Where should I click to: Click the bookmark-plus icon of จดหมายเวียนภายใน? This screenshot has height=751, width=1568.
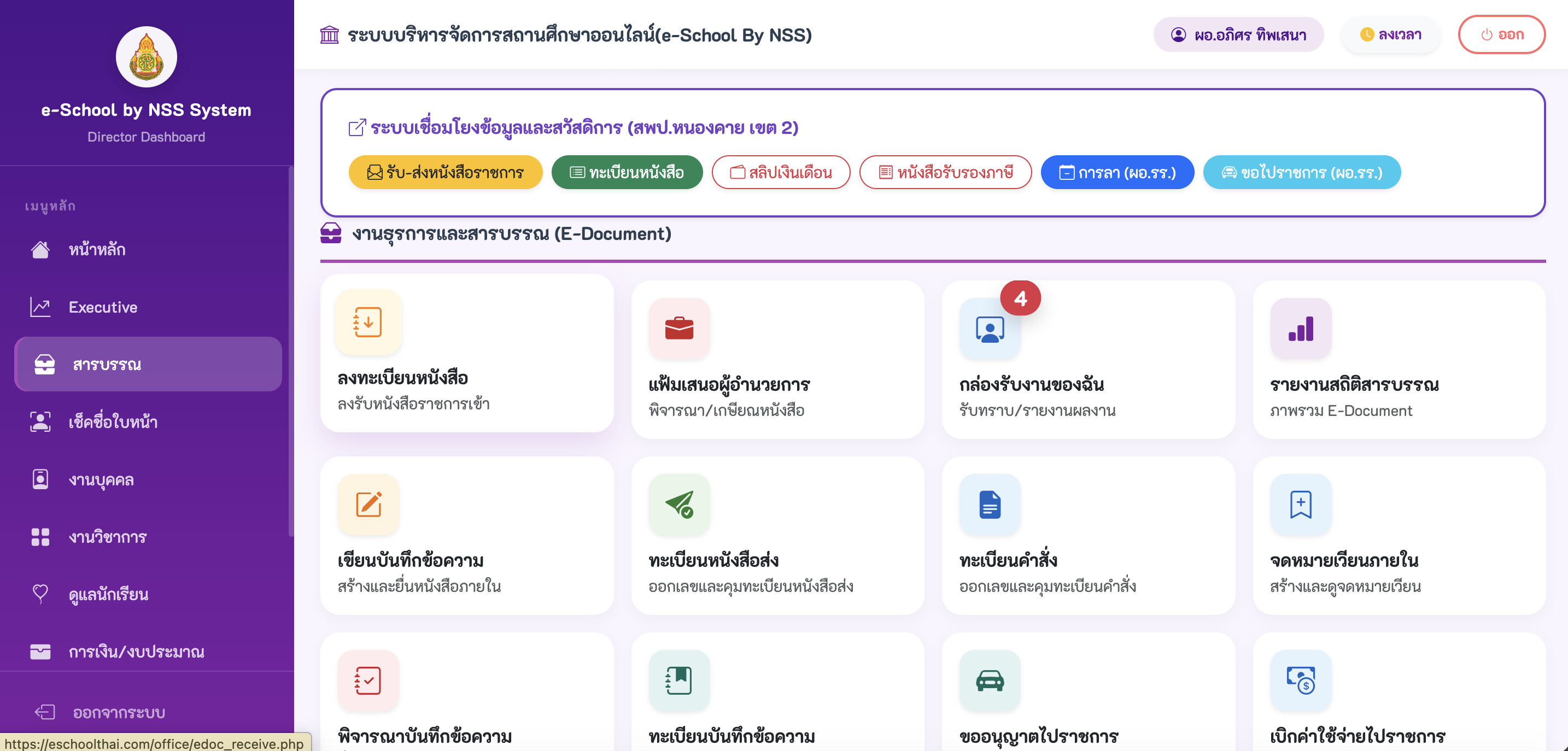1301,504
